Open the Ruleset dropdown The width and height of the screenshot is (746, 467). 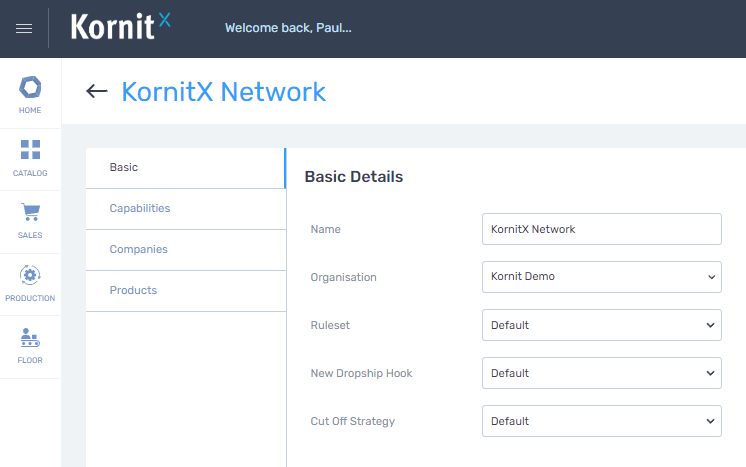click(601, 325)
